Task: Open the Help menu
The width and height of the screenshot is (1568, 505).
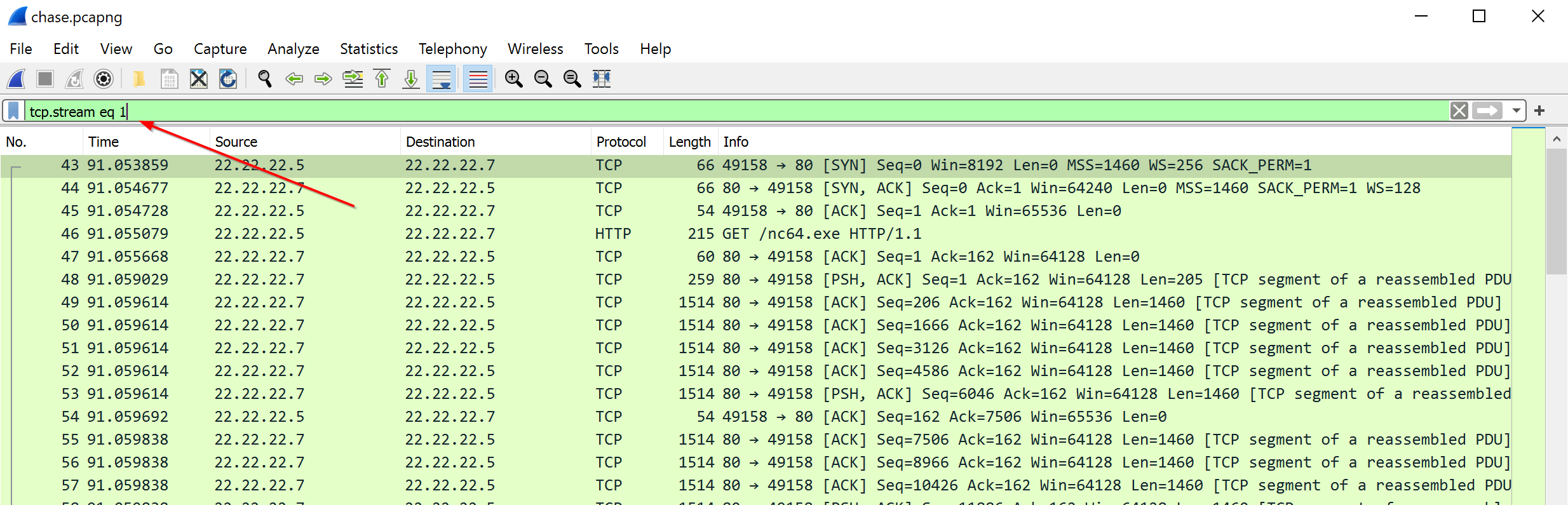Action: (x=656, y=49)
